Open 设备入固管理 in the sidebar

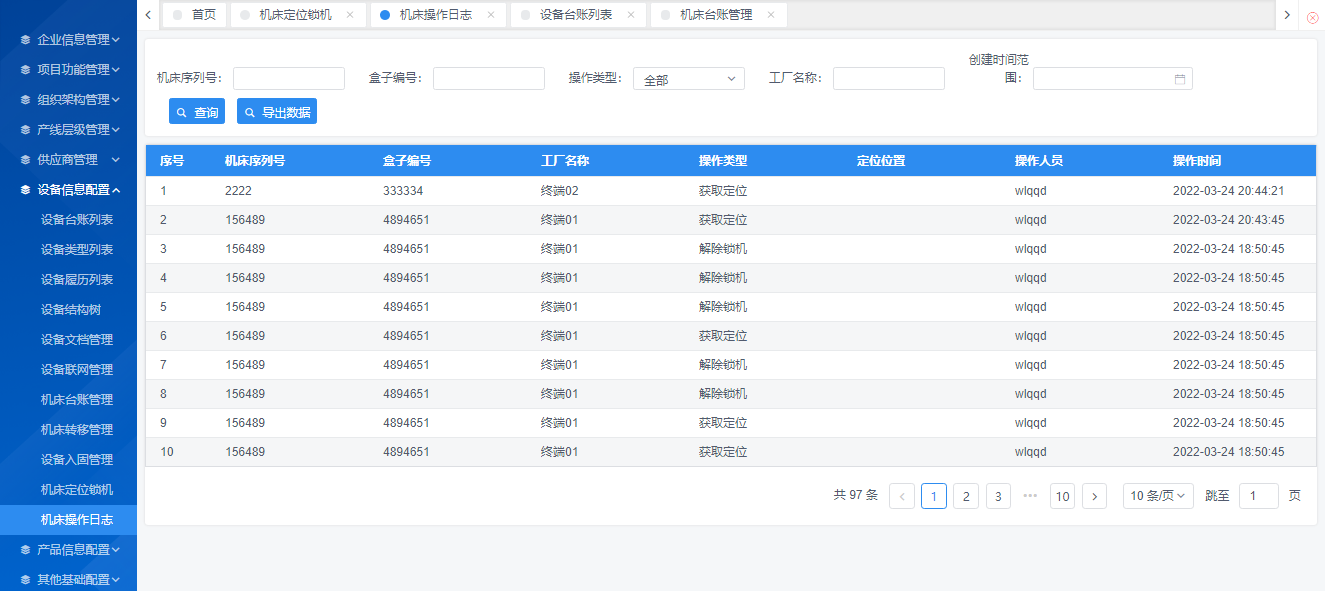pos(77,460)
